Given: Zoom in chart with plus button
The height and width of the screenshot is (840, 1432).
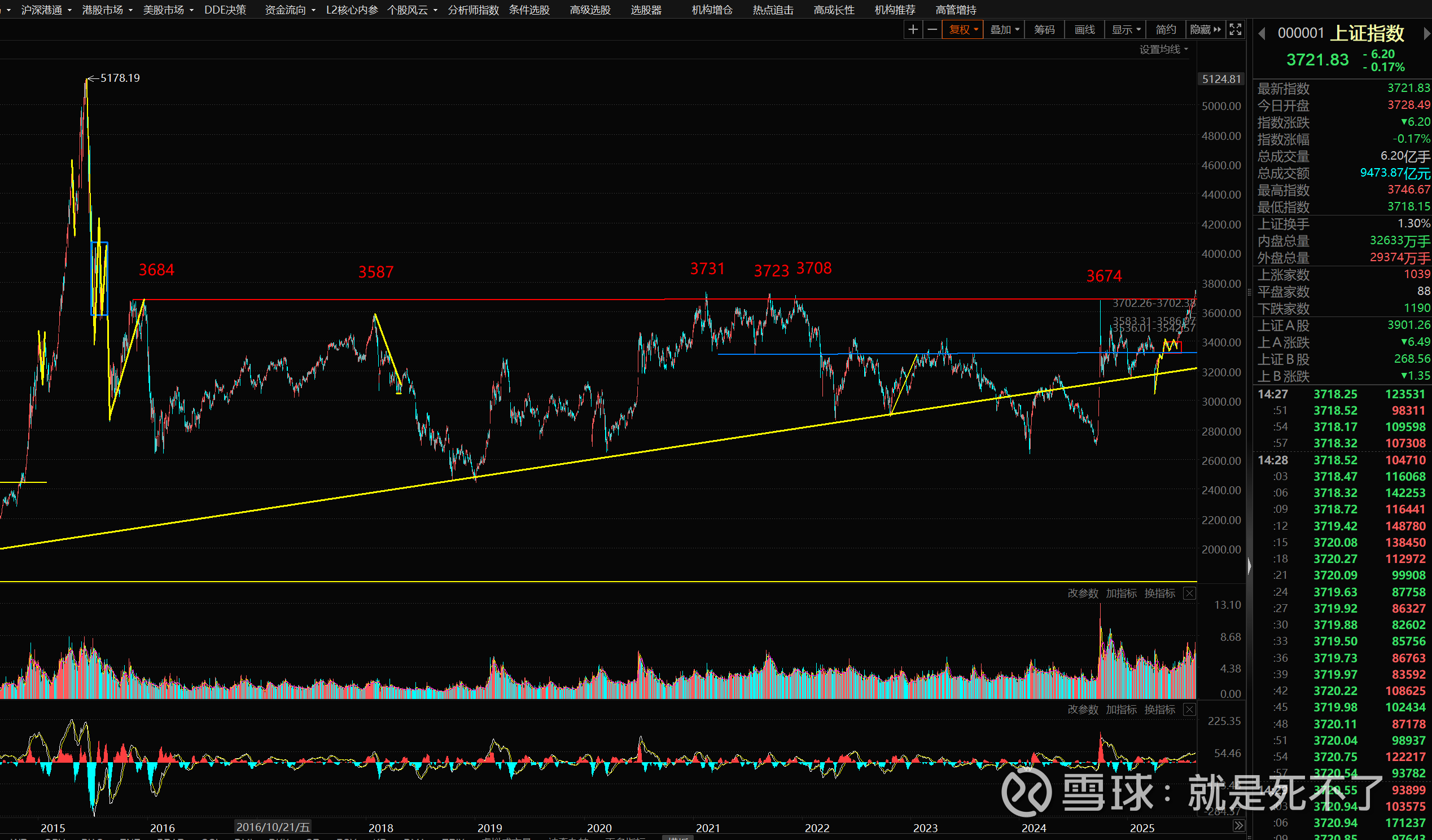Looking at the screenshot, I should [913, 29].
